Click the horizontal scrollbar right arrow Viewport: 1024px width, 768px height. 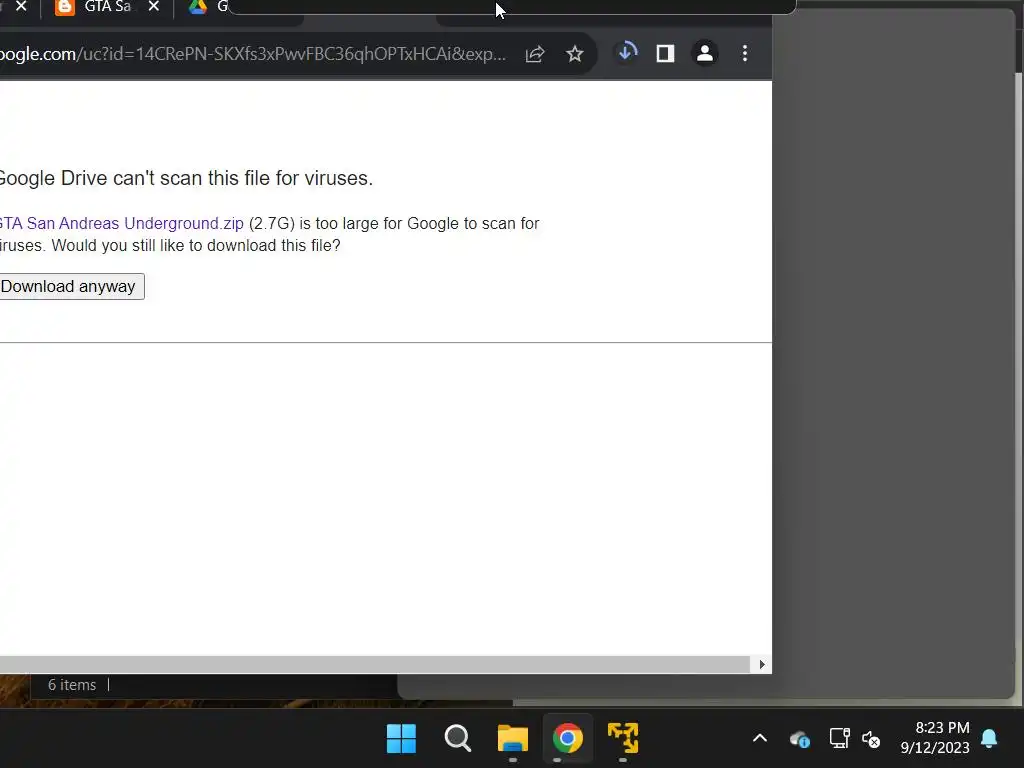pyautogui.click(x=761, y=665)
